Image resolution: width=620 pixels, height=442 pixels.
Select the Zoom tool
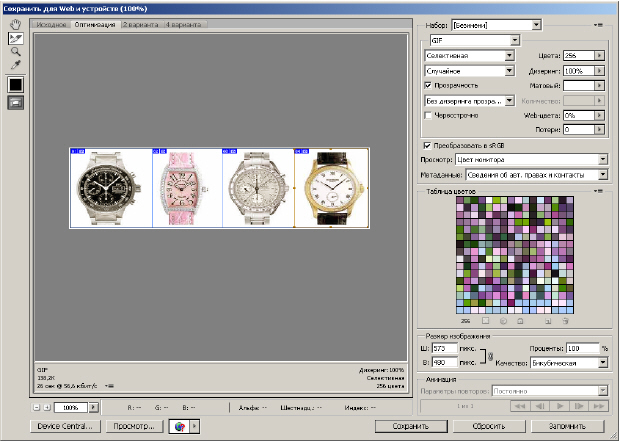(16, 51)
